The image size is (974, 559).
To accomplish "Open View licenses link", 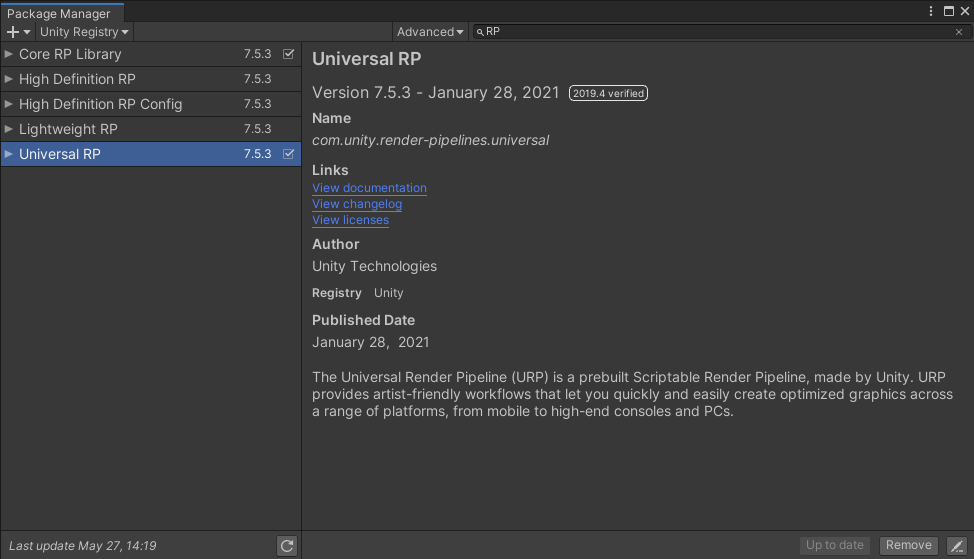I will pos(350,220).
